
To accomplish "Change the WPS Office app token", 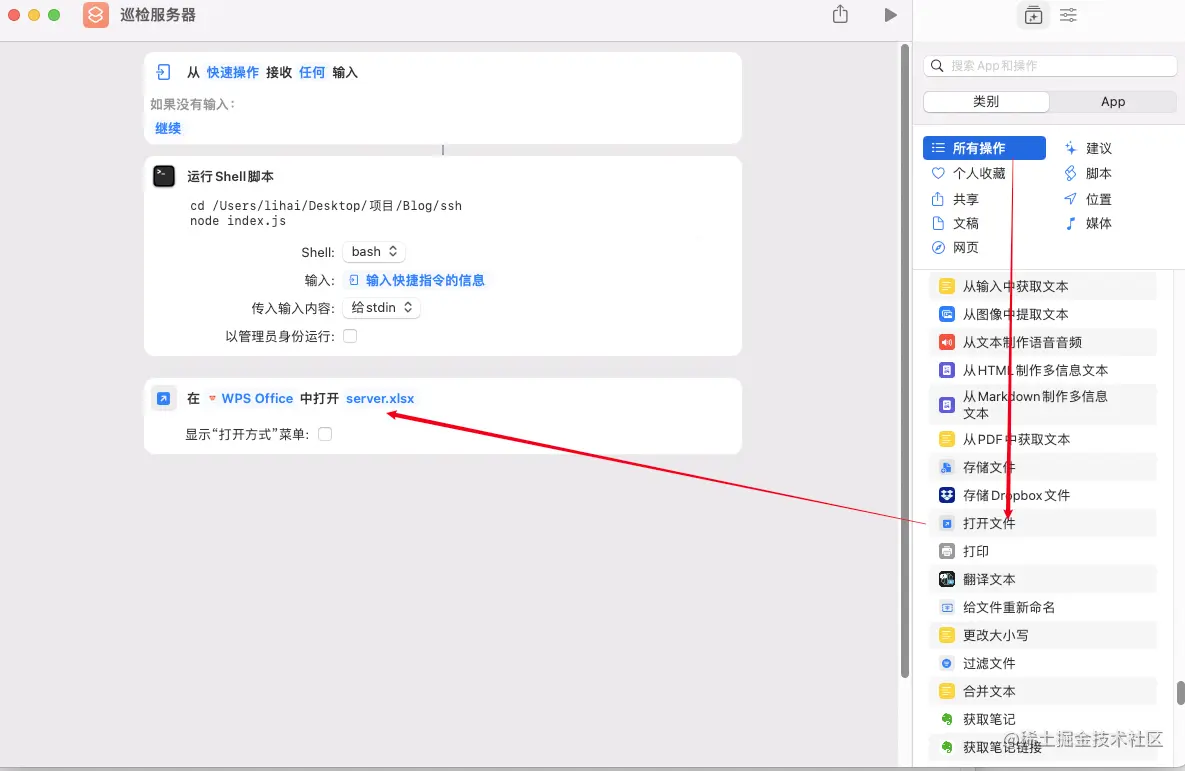I will pyautogui.click(x=250, y=398).
